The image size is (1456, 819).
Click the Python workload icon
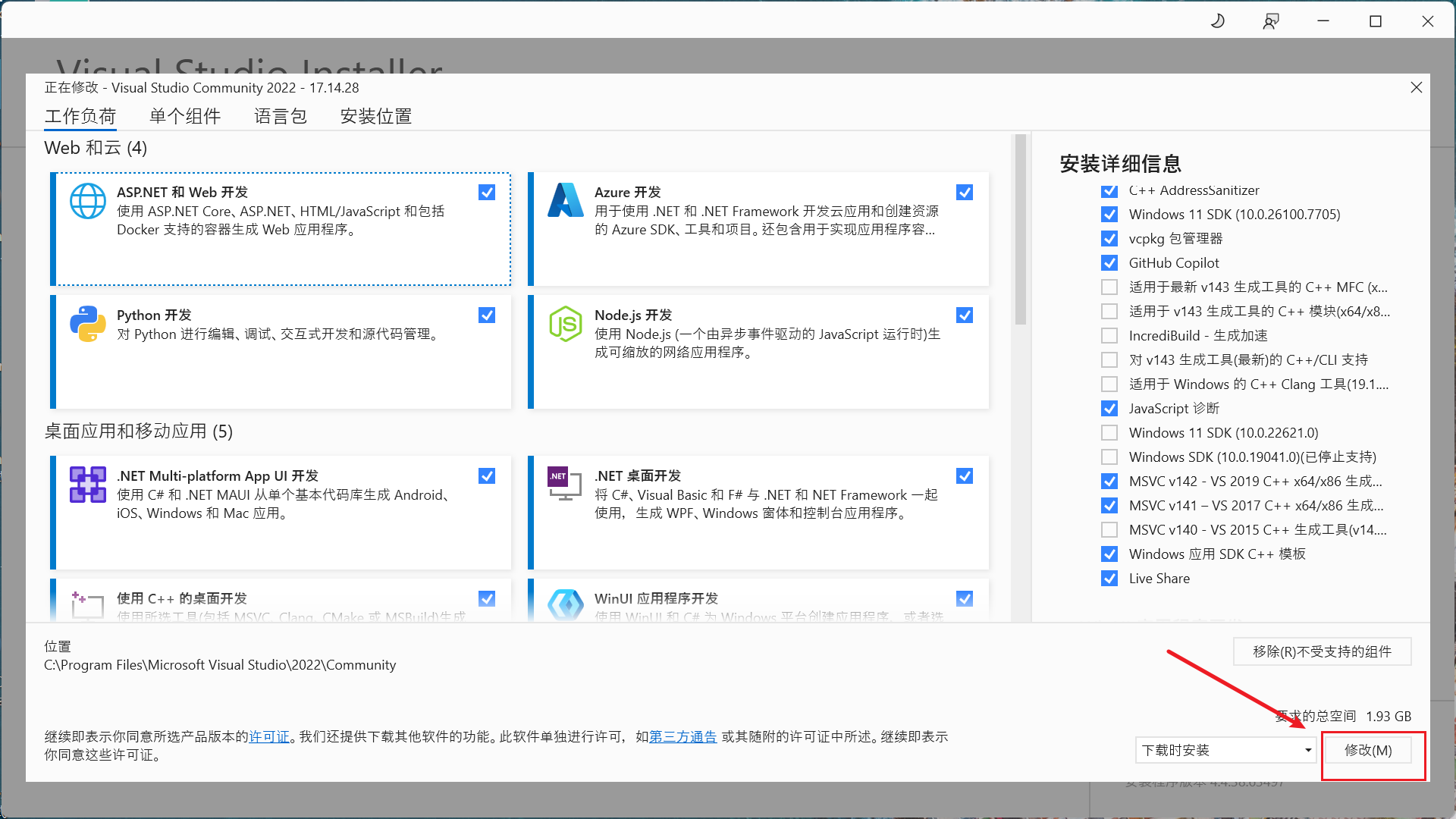point(88,324)
